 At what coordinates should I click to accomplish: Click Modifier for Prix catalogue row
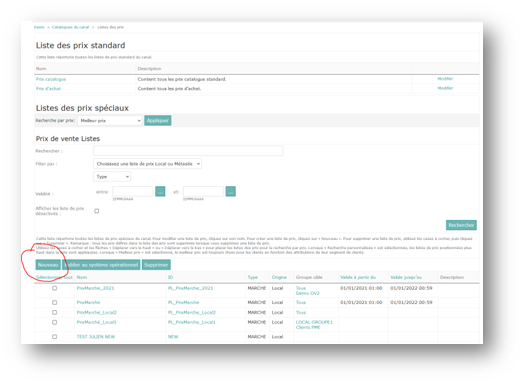pyautogui.click(x=445, y=79)
